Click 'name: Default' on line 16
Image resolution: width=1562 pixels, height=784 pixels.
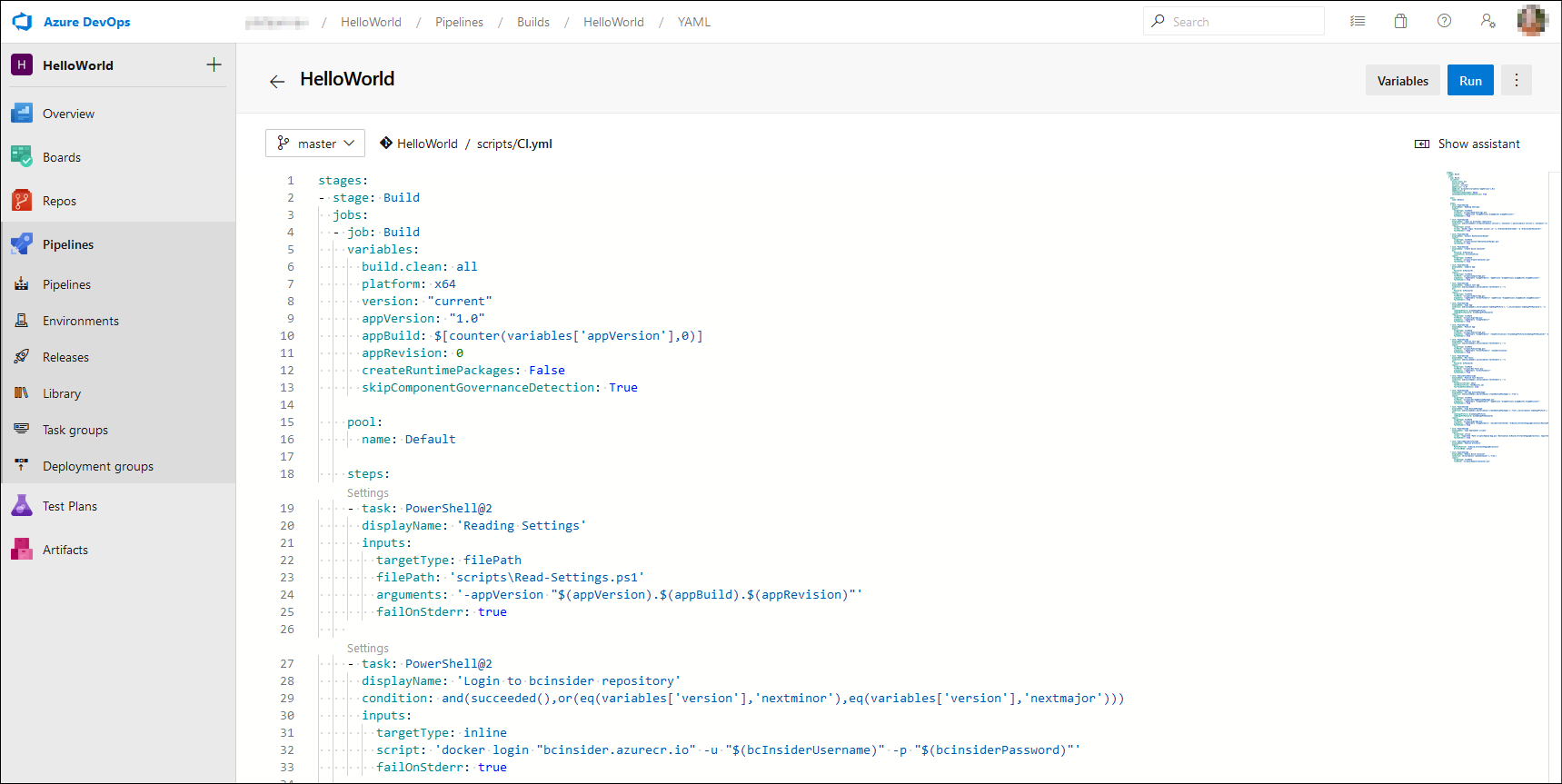(409, 440)
